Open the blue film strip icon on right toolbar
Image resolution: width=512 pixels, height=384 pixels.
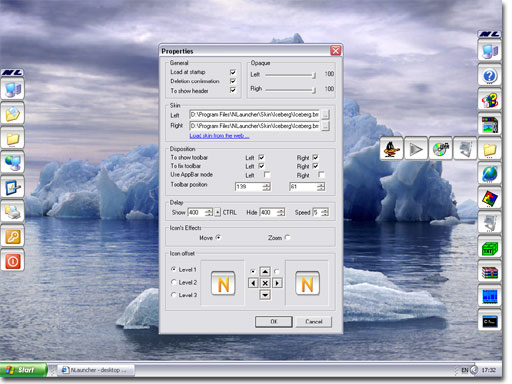489,296
